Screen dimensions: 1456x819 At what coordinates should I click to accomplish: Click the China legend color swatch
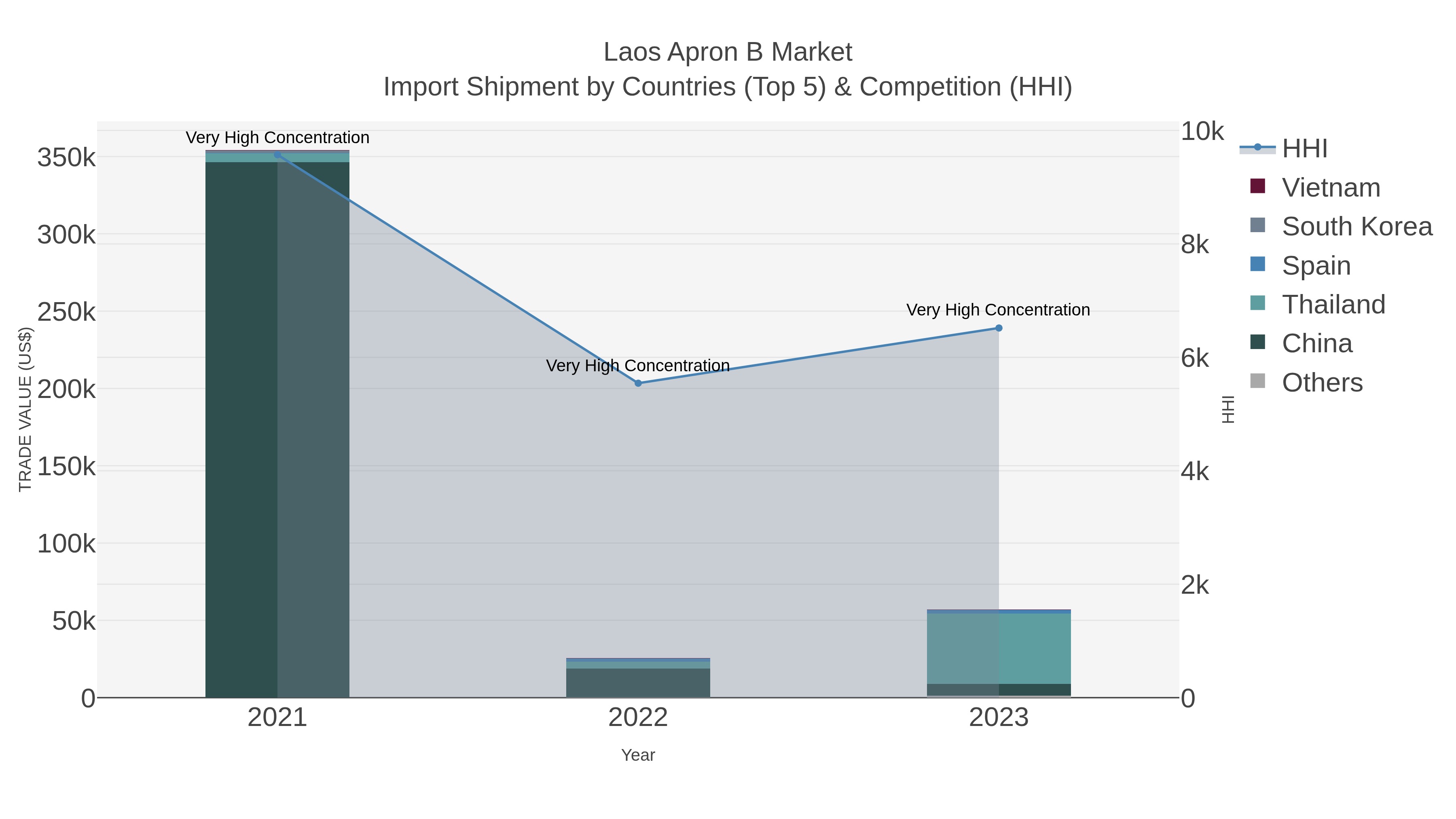(x=1257, y=342)
